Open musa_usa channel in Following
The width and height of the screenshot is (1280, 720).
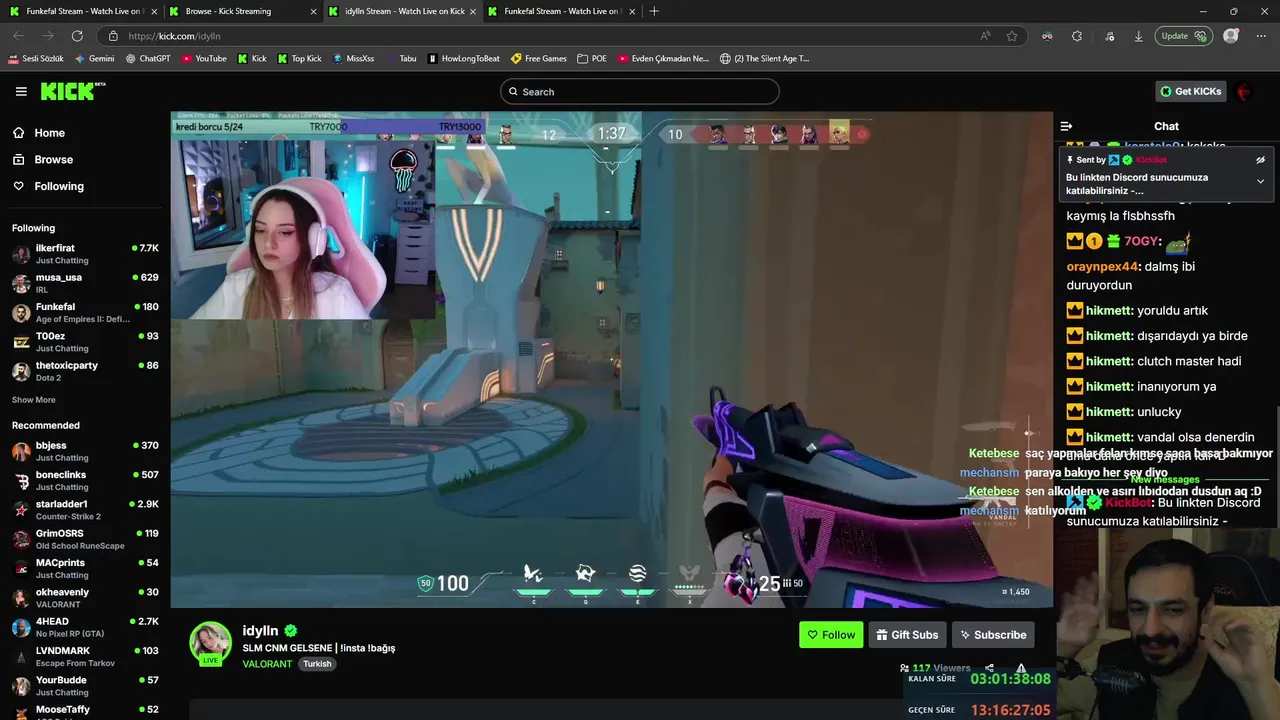coord(85,283)
